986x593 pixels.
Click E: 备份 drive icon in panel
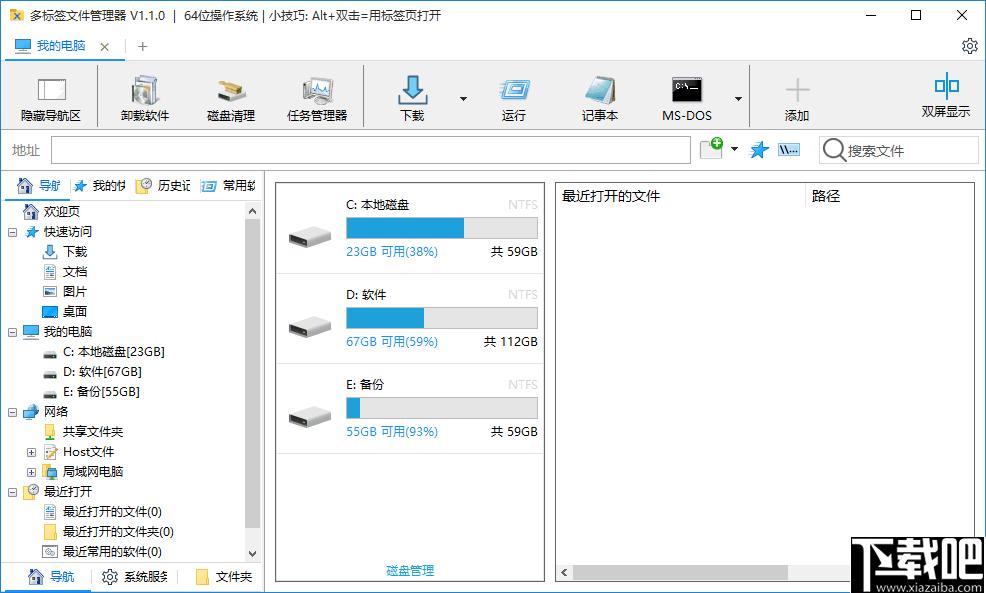[x=310, y=416]
